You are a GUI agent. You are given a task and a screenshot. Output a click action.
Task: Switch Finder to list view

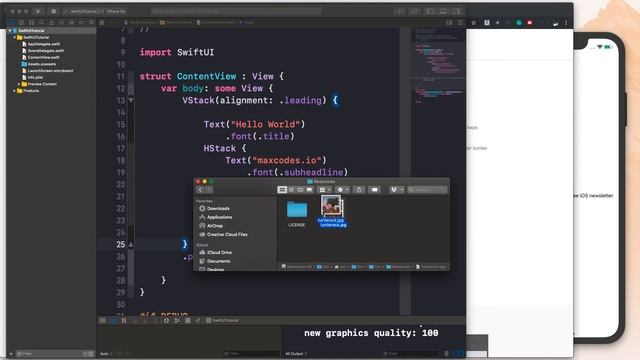coord(291,190)
